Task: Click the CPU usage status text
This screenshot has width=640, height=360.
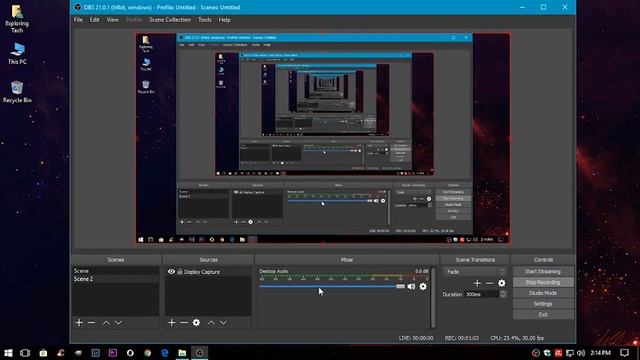Action: click(x=517, y=338)
